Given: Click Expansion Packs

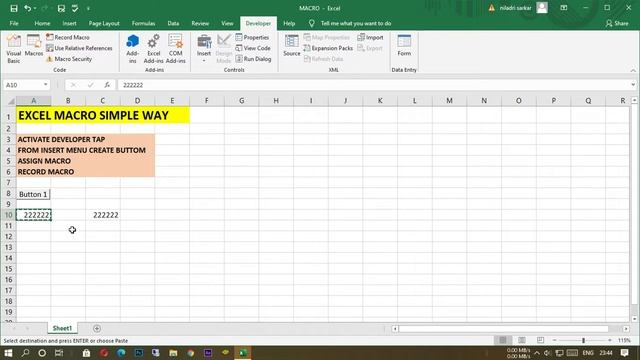Looking at the screenshot, I should point(328,48).
